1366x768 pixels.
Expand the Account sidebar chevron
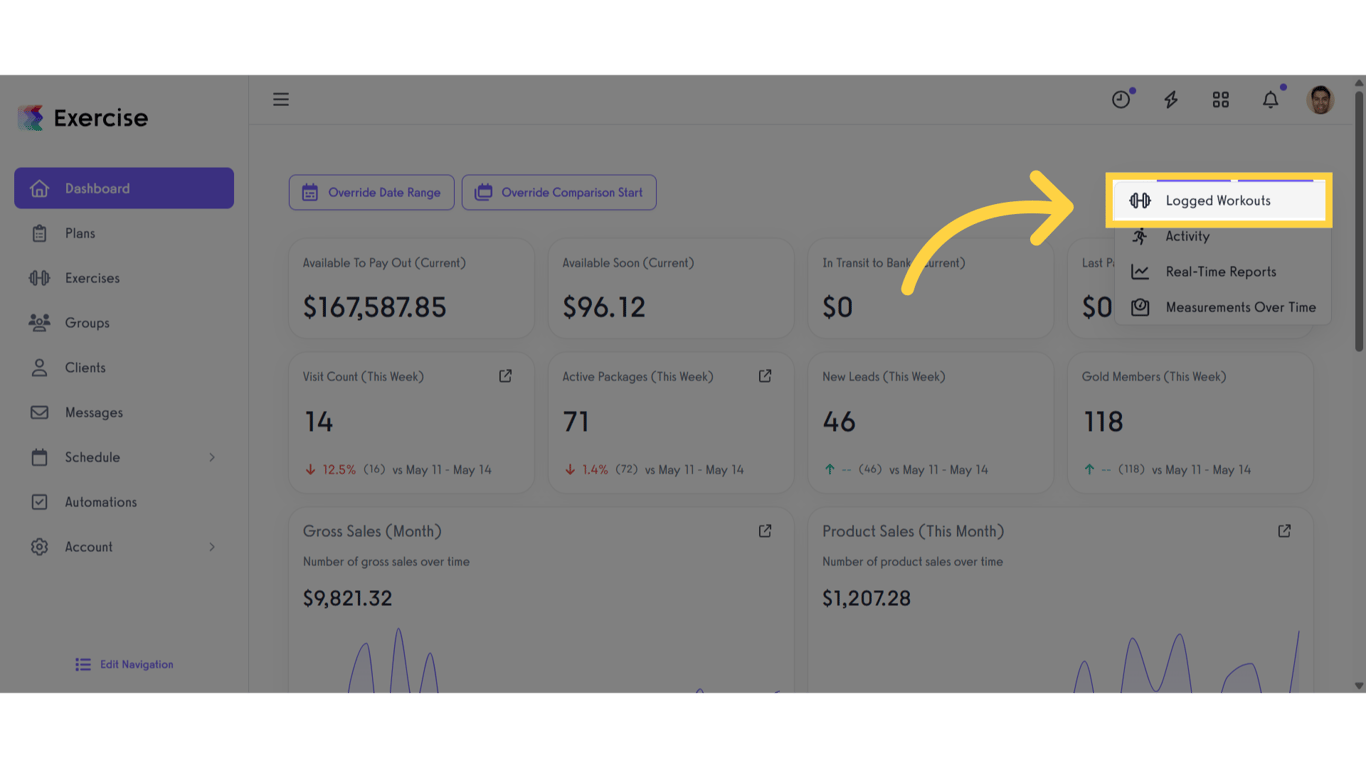click(x=212, y=547)
